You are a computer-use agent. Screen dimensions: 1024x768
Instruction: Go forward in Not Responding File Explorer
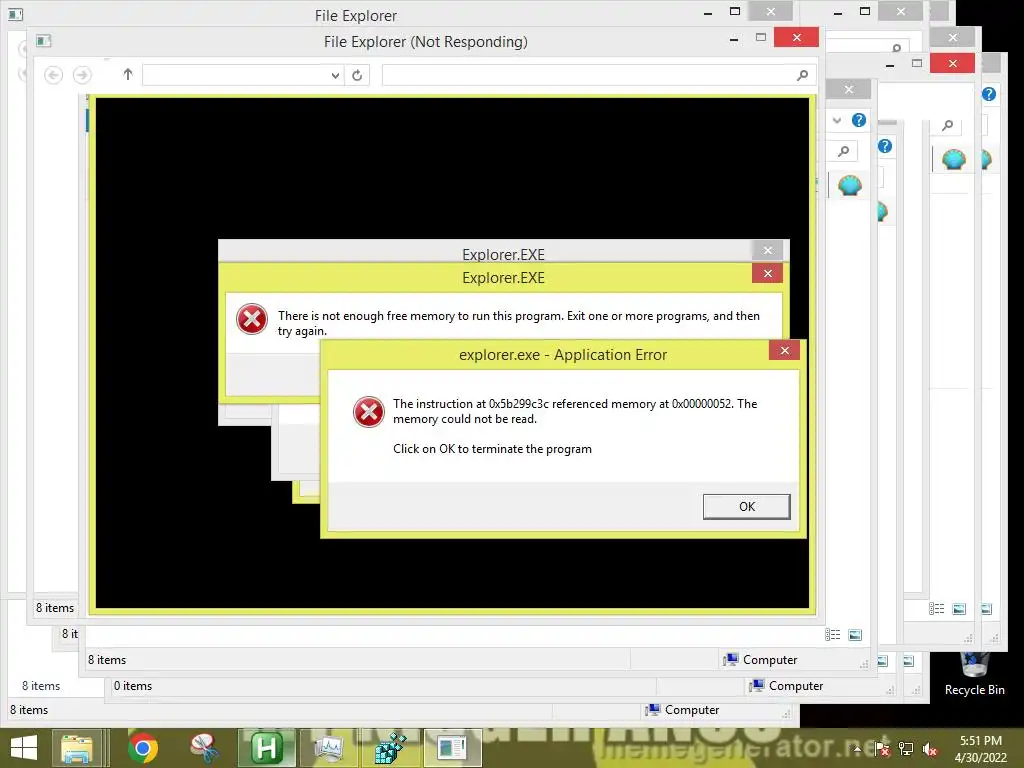click(82, 75)
